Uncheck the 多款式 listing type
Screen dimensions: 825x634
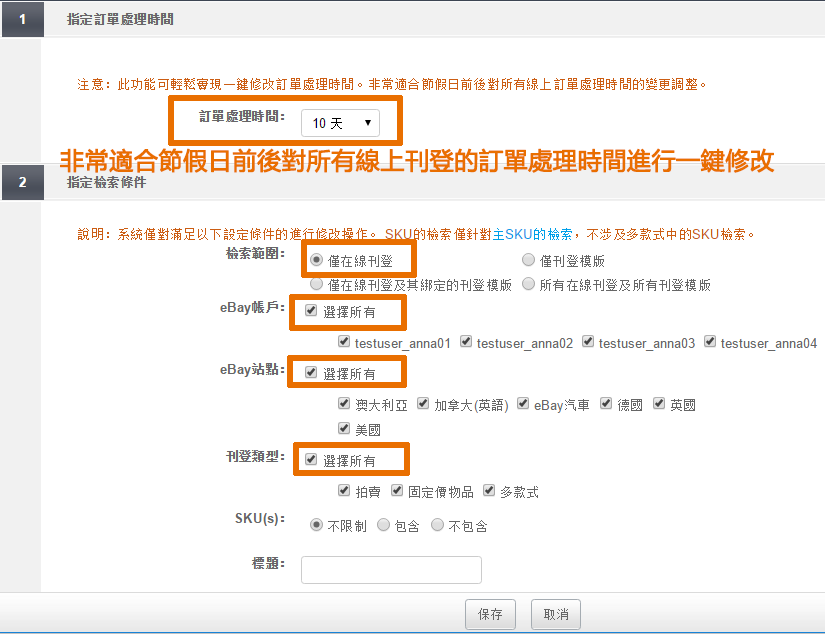[x=489, y=490]
